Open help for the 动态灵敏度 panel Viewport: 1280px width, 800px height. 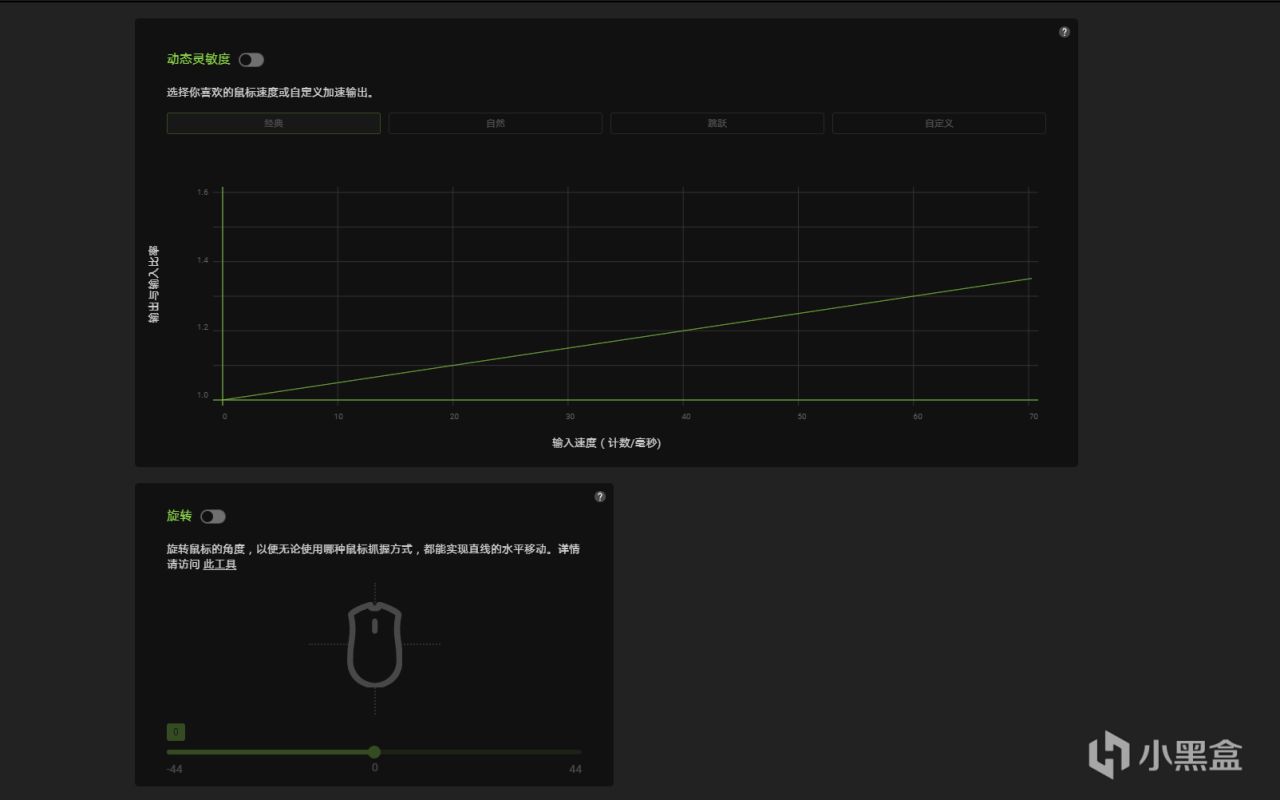pos(1064,32)
